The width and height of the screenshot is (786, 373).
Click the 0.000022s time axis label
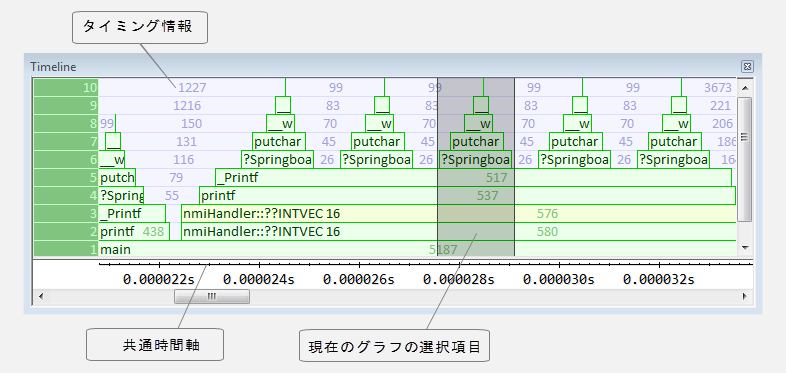158,279
